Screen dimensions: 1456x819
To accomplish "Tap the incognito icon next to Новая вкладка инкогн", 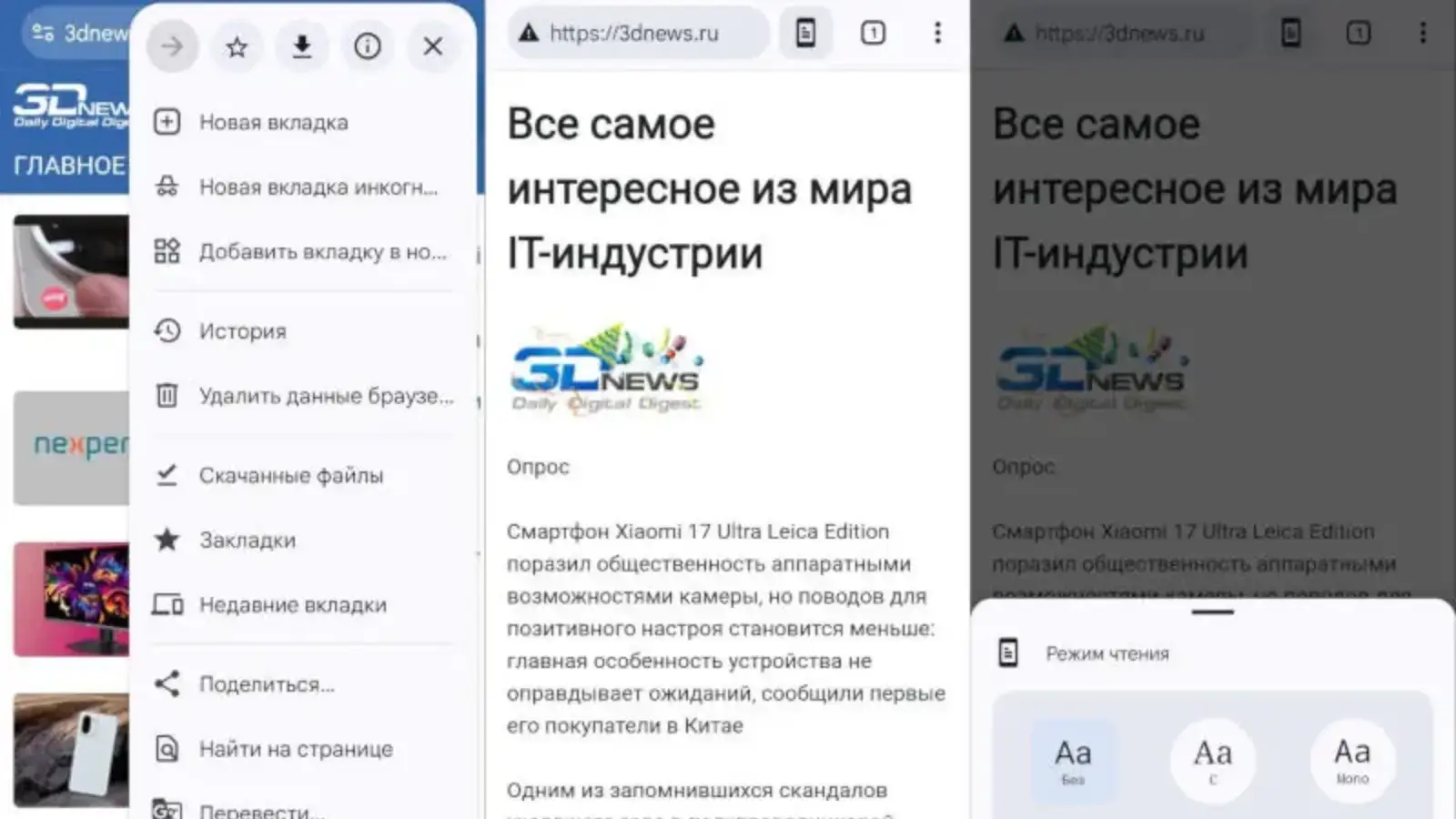I will click(167, 187).
